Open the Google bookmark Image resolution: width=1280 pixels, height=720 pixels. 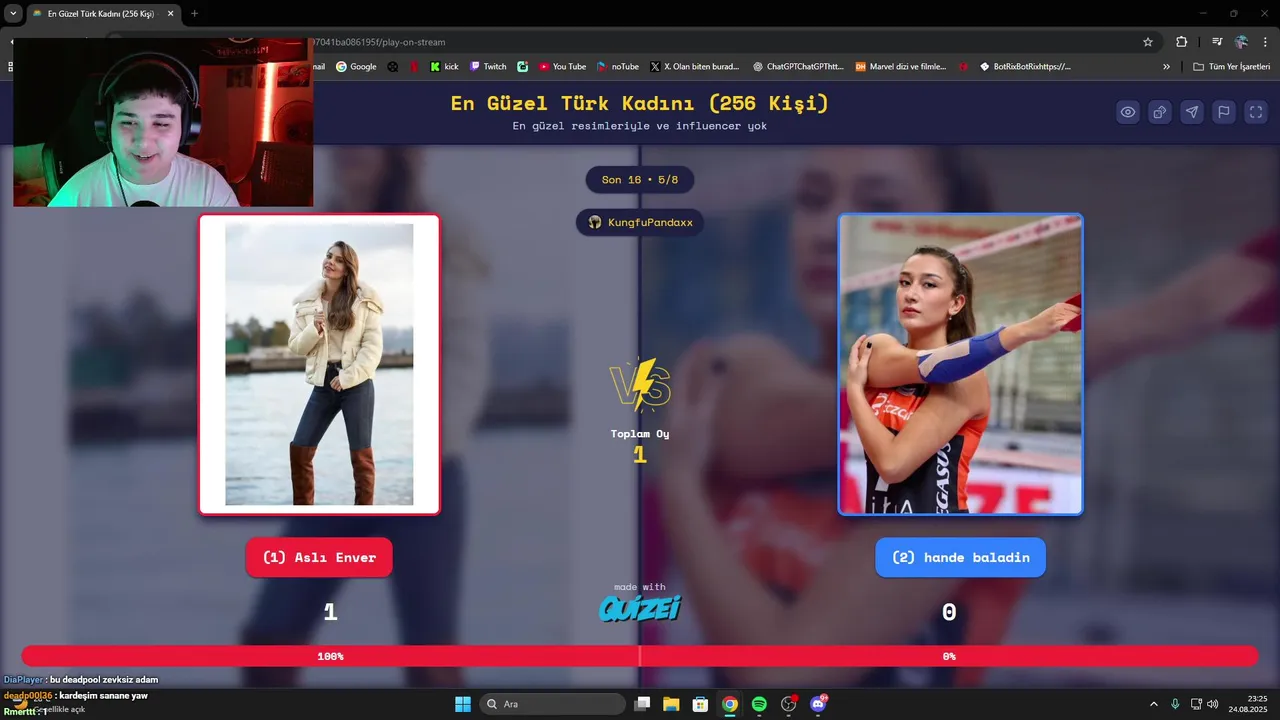pos(356,67)
